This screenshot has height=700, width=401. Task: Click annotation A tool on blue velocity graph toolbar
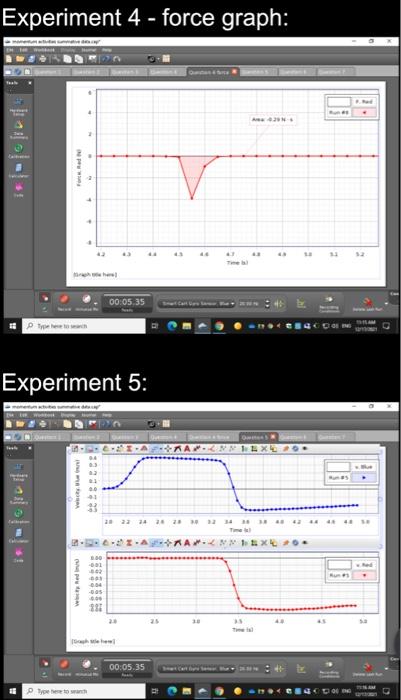[x=187, y=449]
